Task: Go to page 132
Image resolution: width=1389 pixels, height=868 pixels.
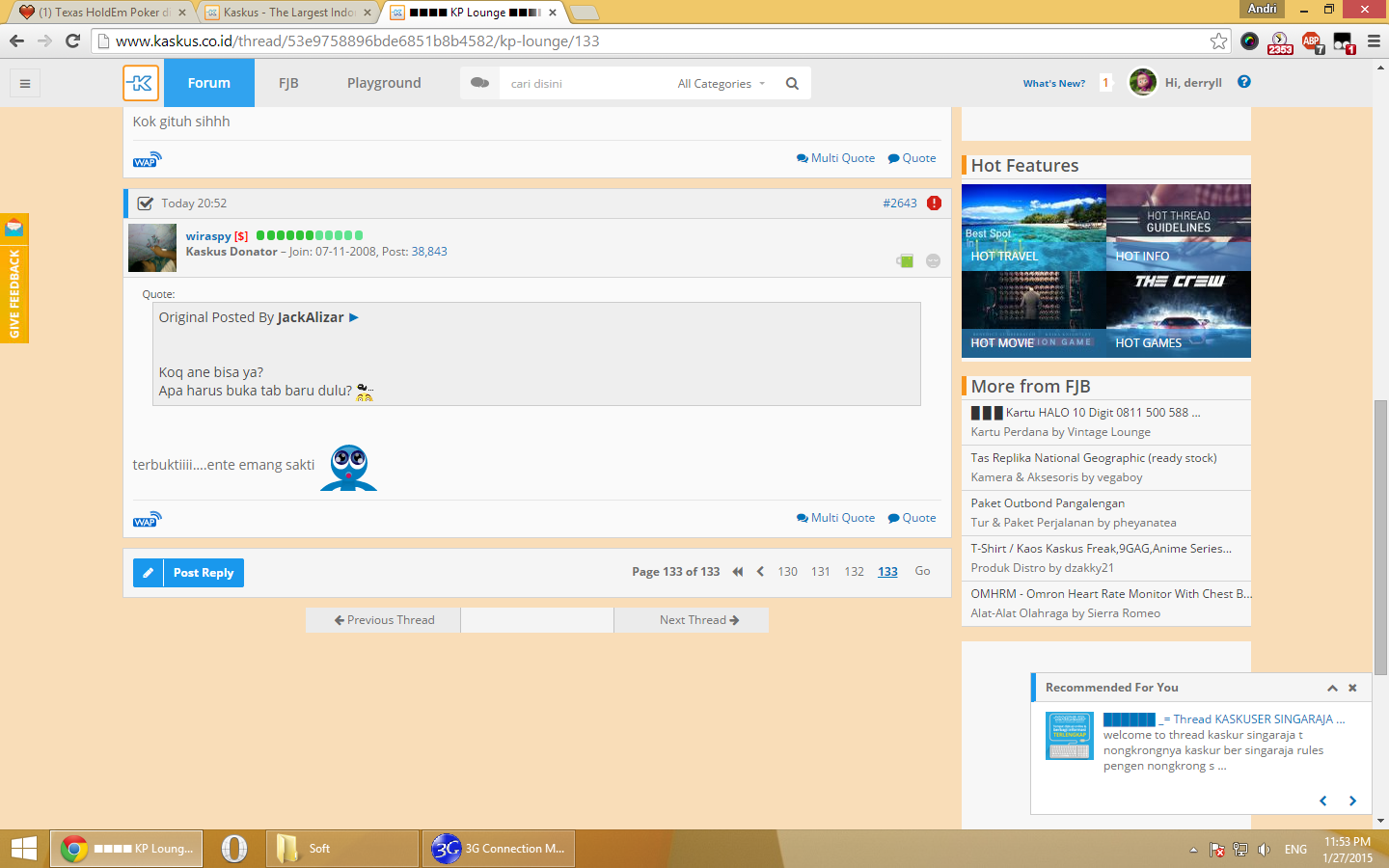Action: [854, 572]
